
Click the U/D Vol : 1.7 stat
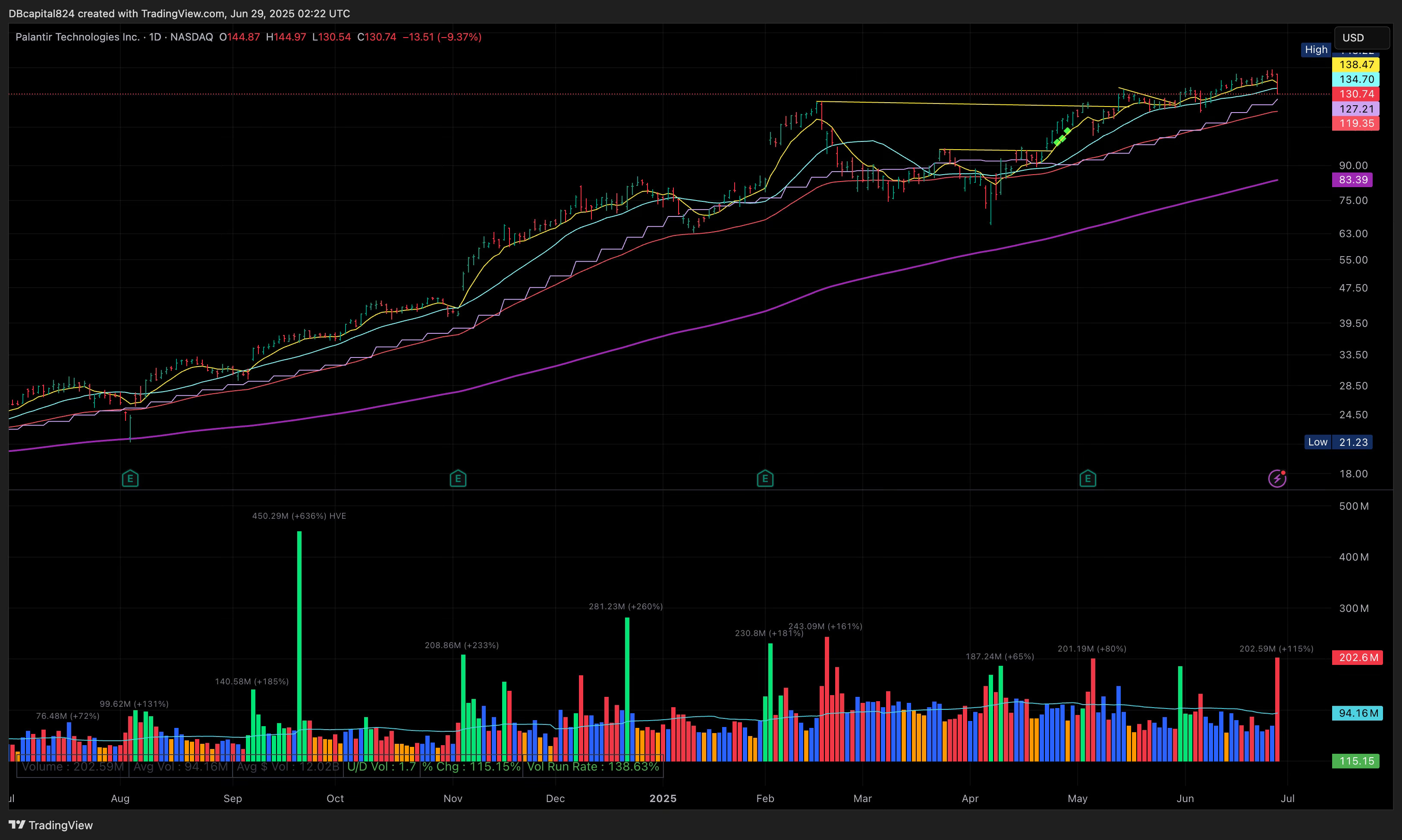tap(382, 767)
